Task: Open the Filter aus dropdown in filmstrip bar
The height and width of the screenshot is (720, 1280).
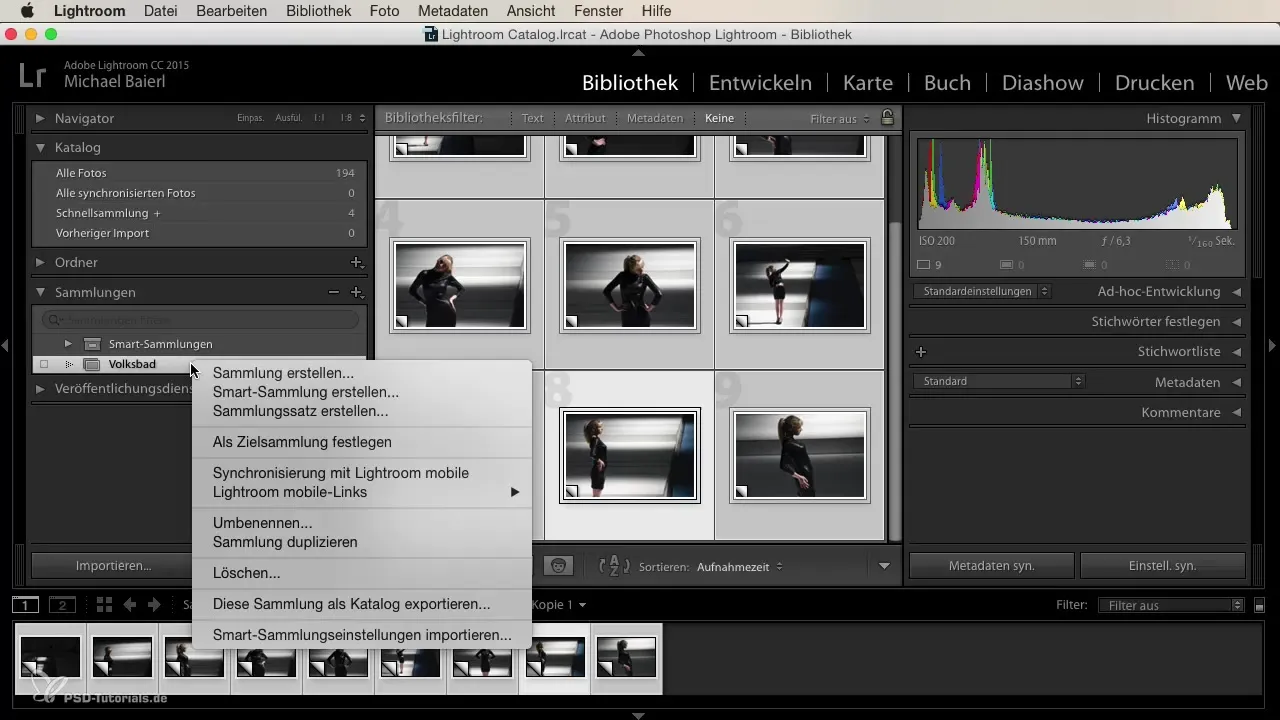Action: click(x=1170, y=605)
